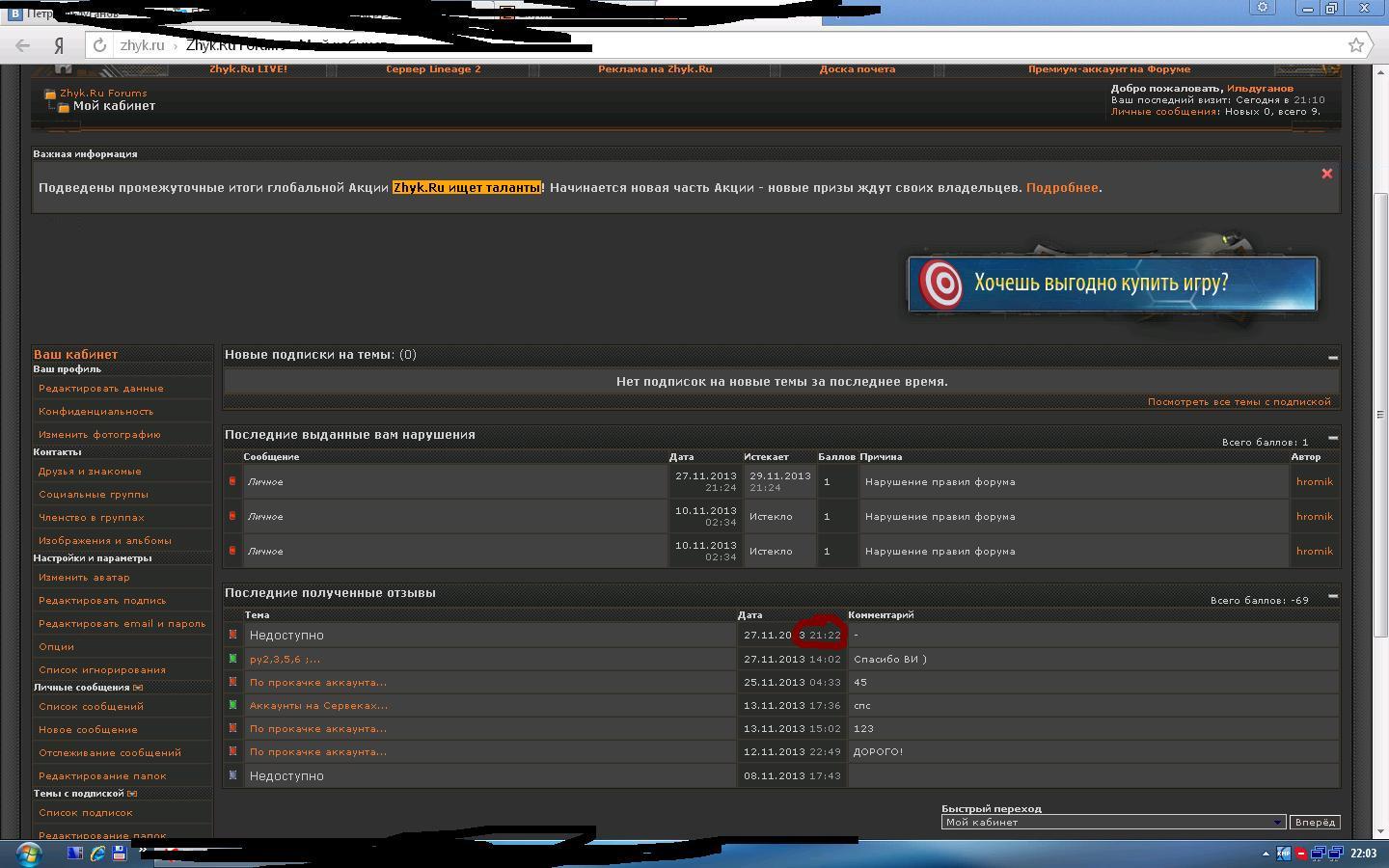Image resolution: width=1389 pixels, height=868 pixels.
Task: Open "Редактировать данные" in sidebar
Action: coord(101,389)
